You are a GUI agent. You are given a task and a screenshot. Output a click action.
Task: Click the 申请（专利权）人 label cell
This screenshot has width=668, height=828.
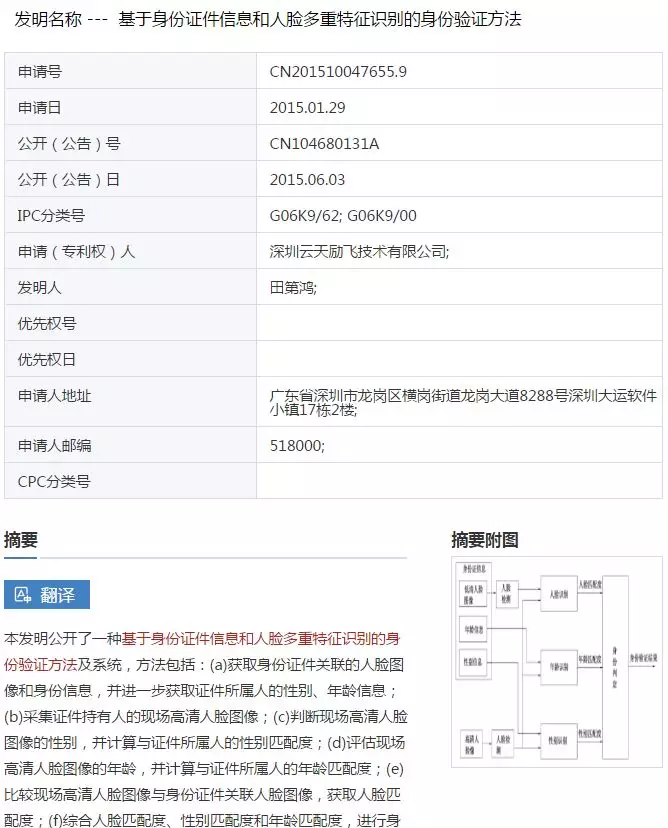130,250
